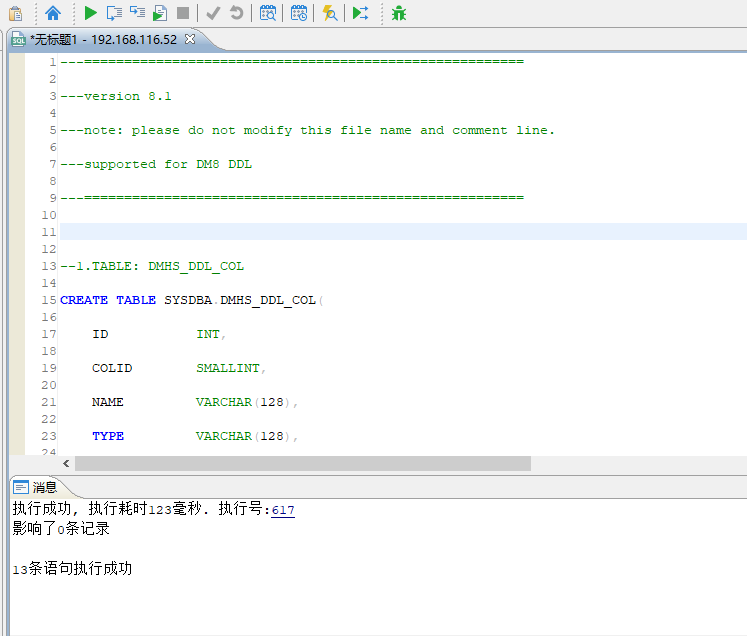Click calendar icon with clock

pos(299,13)
